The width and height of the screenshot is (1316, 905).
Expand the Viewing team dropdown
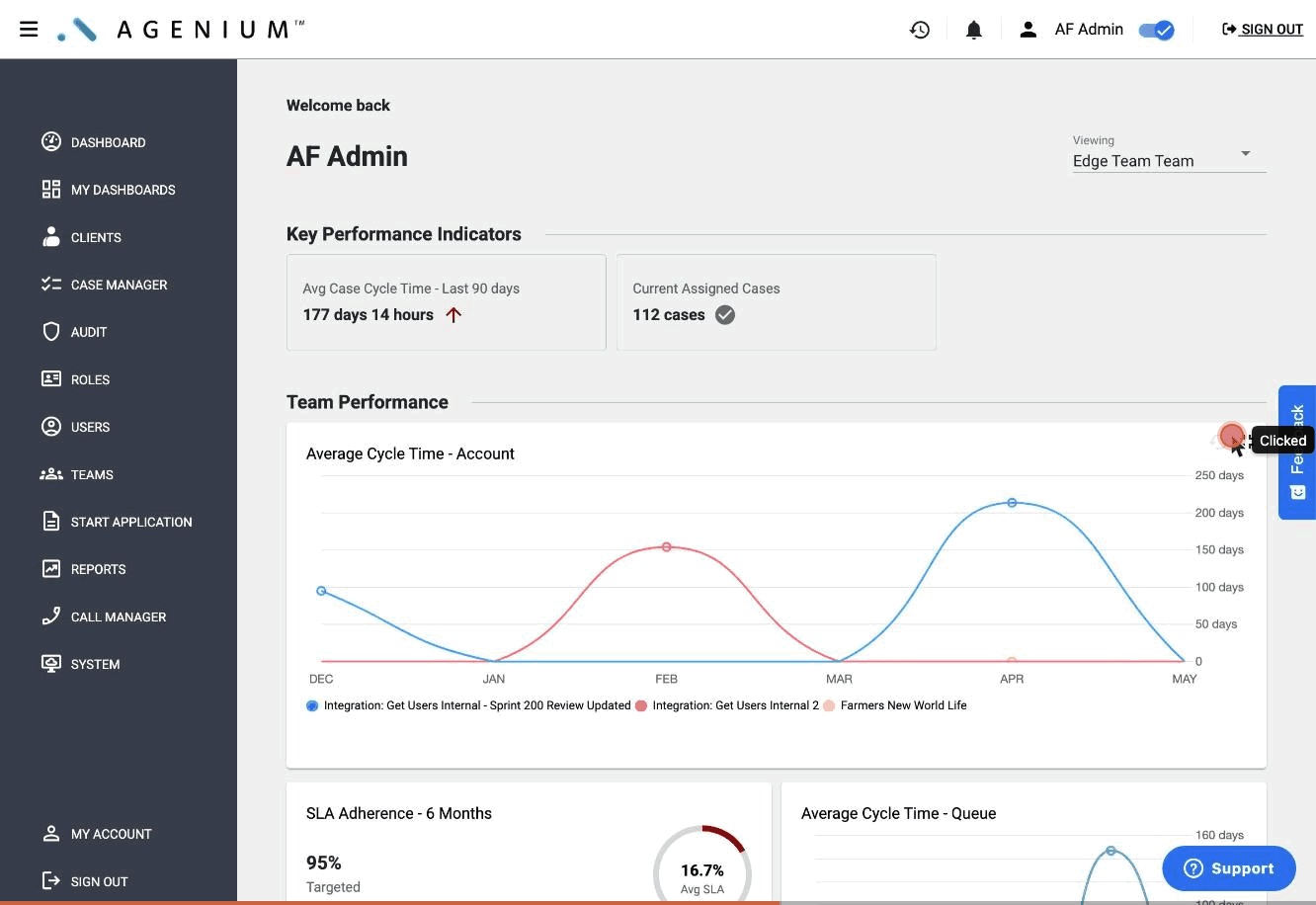(1170, 154)
